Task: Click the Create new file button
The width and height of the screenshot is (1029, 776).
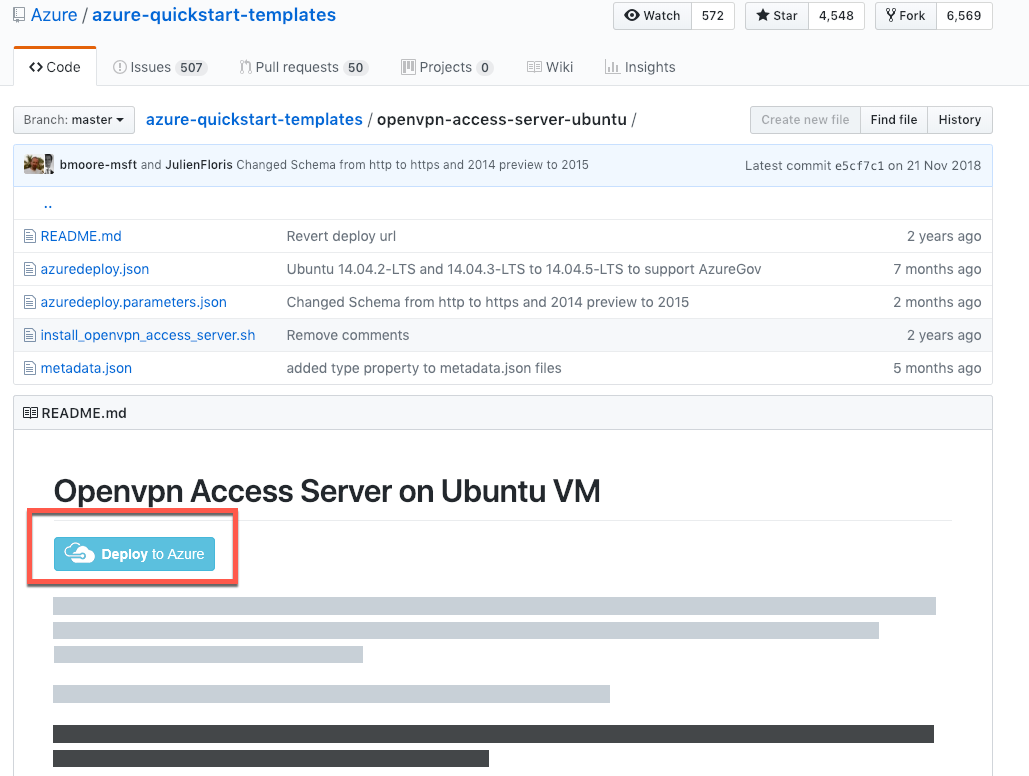Action: [x=805, y=120]
